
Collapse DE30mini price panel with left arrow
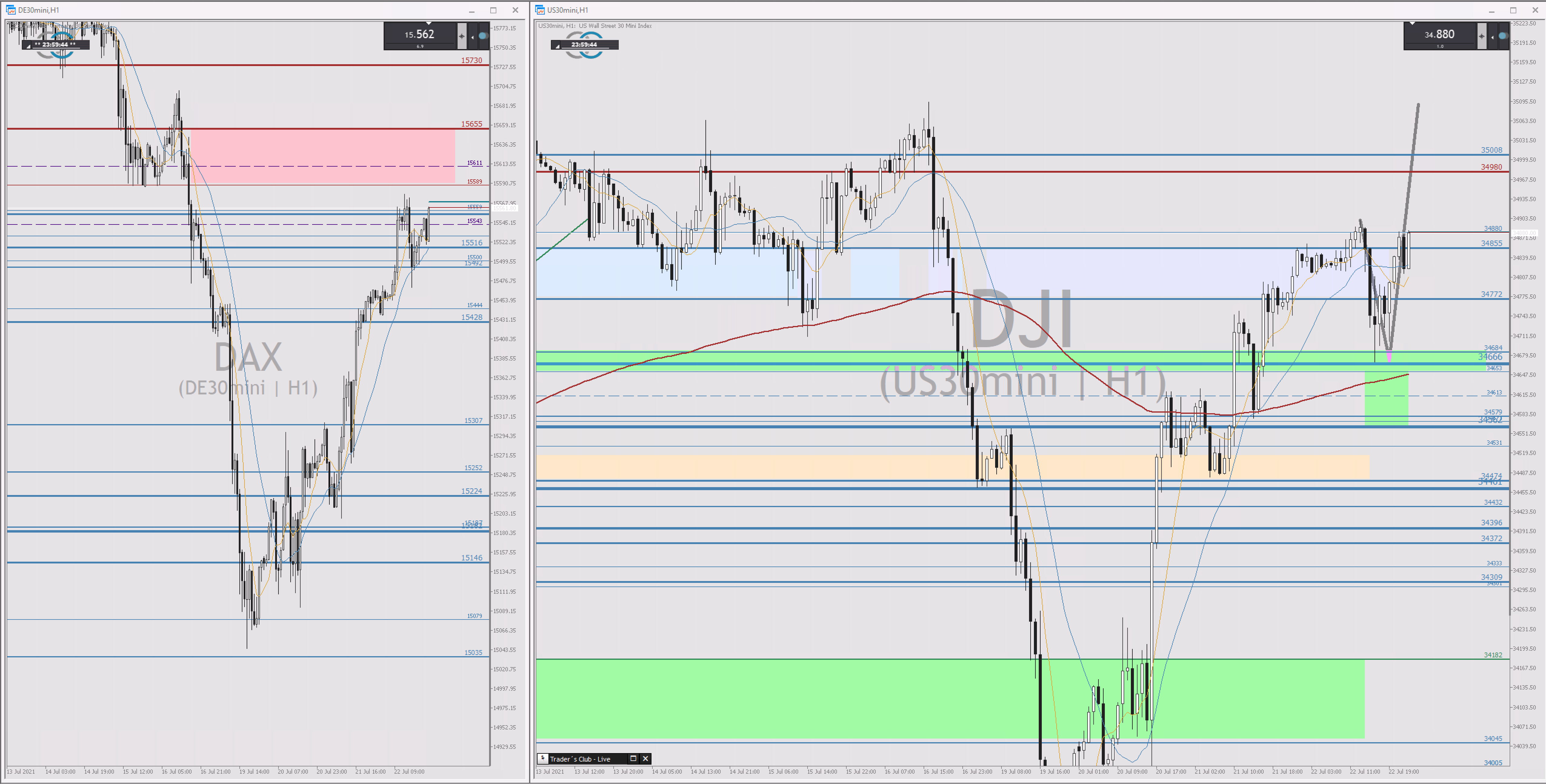coord(472,37)
